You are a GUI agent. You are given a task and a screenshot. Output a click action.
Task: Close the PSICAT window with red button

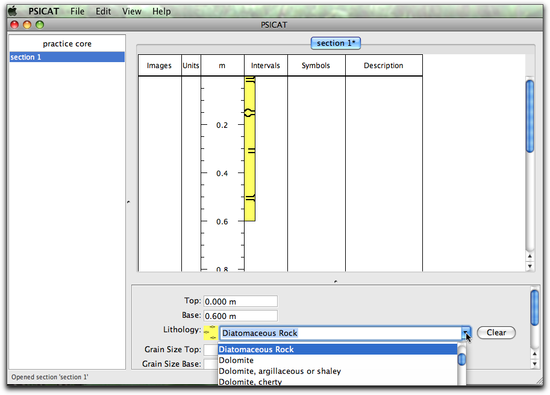[15, 25]
